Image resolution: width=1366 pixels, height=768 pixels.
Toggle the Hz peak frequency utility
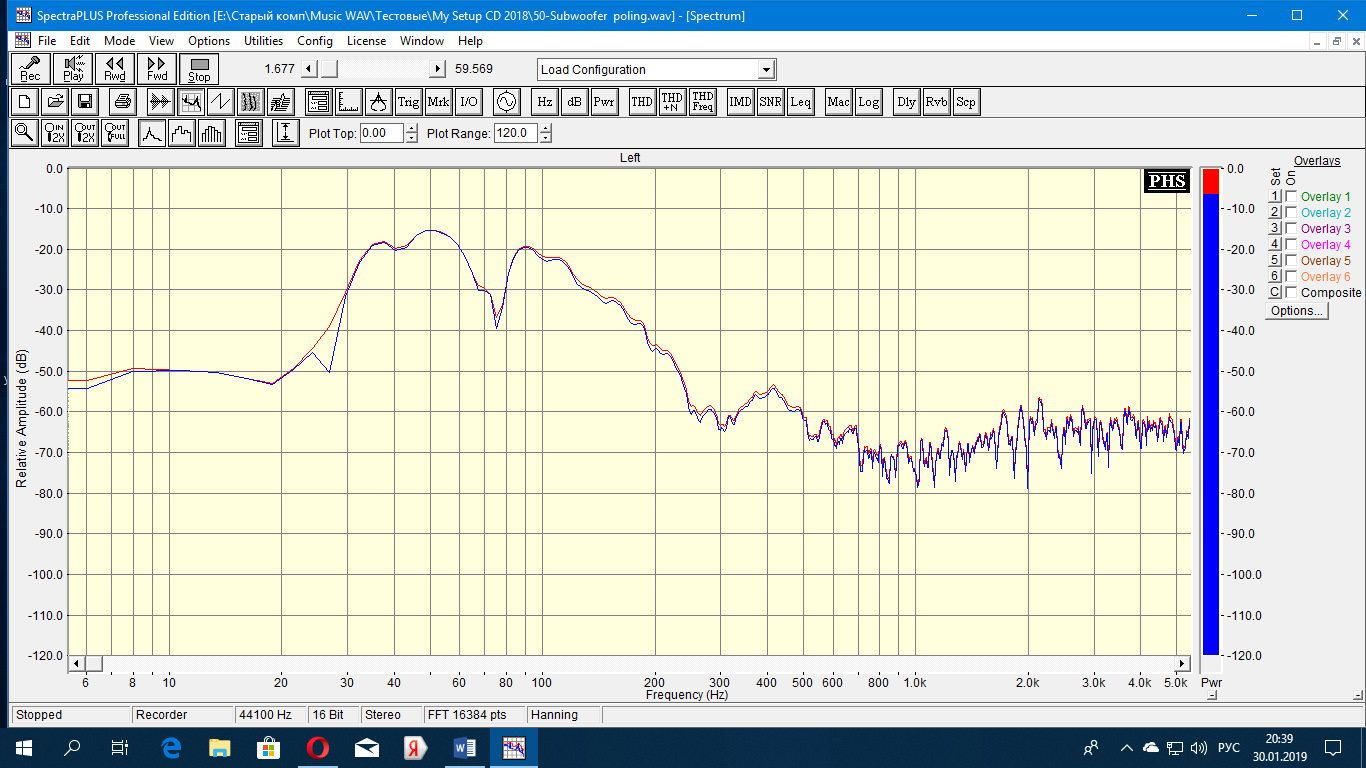coord(544,101)
